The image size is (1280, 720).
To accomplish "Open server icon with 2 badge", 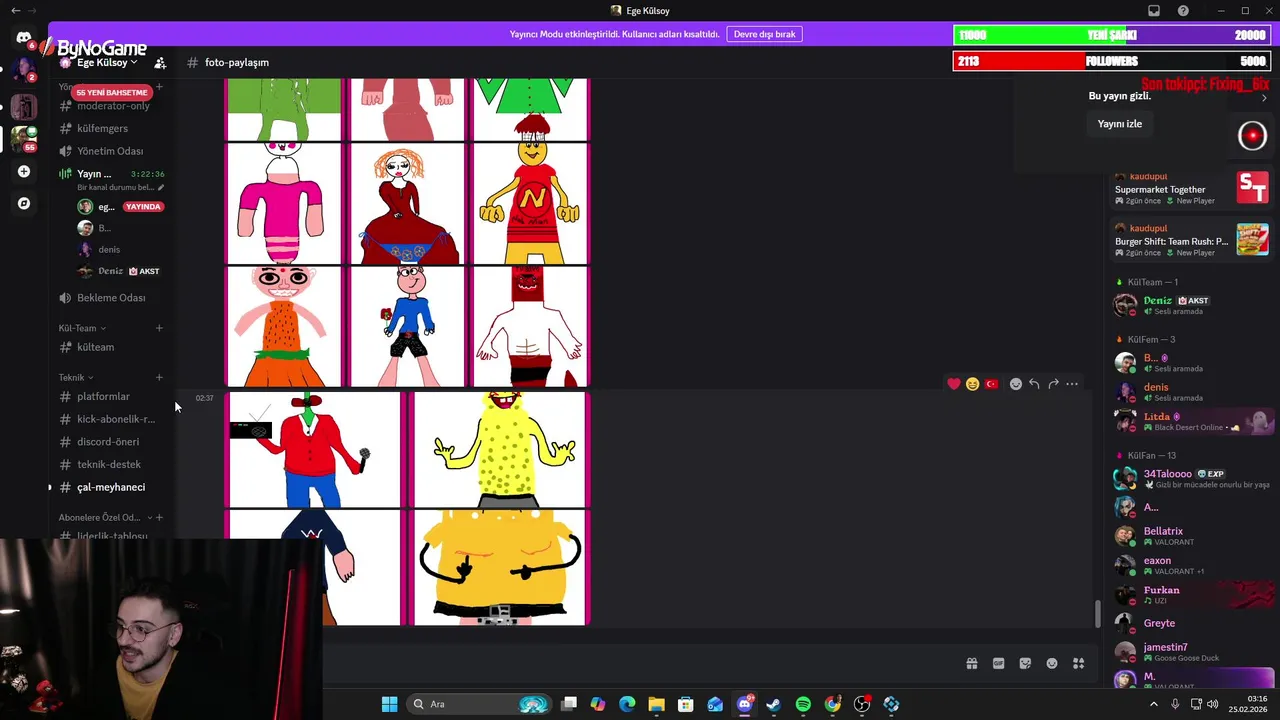I will 23,71.
